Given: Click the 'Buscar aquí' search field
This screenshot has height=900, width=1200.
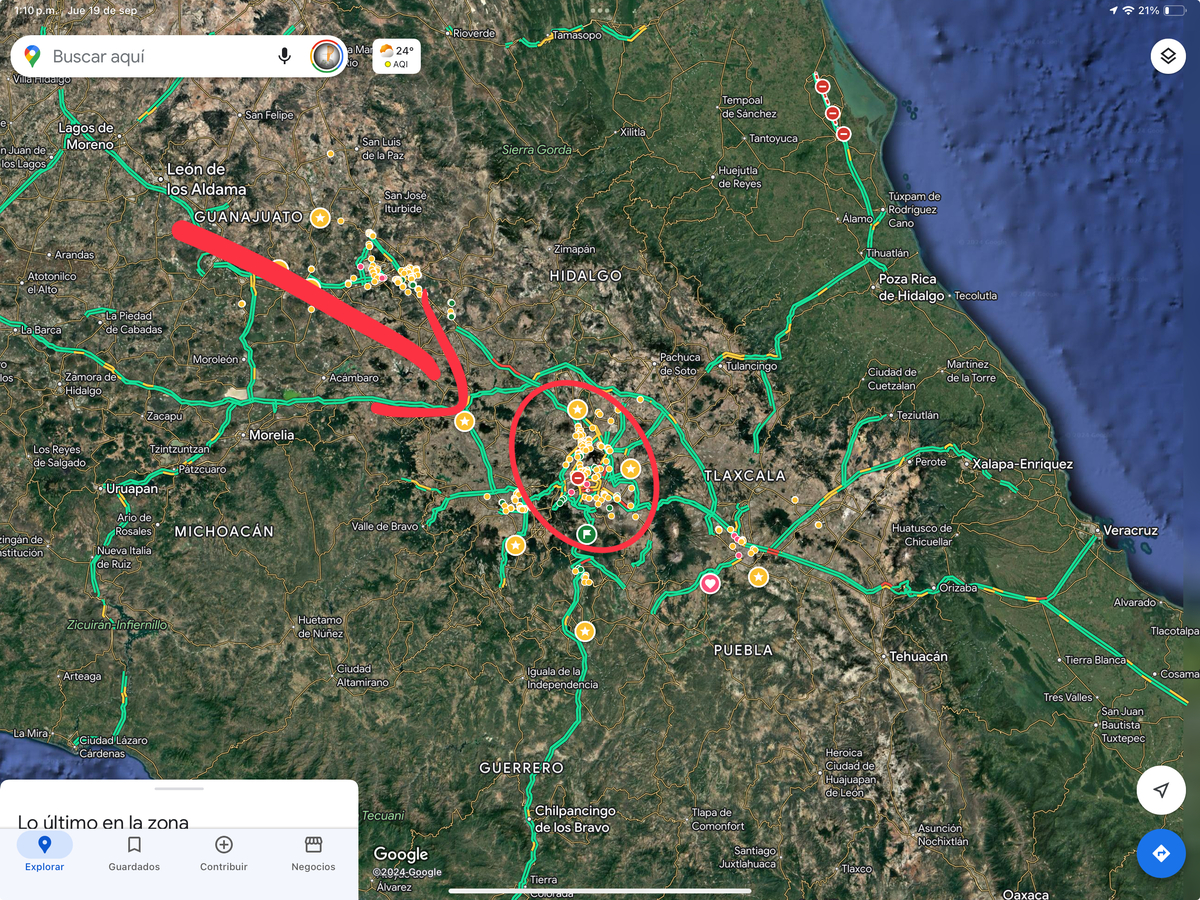Looking at the screenshot, I should (150, 57).
